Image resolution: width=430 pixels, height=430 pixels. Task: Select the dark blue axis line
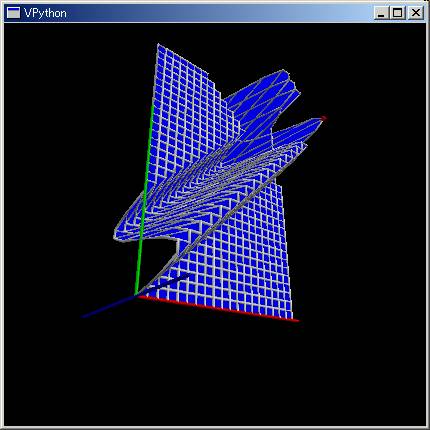pyautogui.click(x=135, y=296)
